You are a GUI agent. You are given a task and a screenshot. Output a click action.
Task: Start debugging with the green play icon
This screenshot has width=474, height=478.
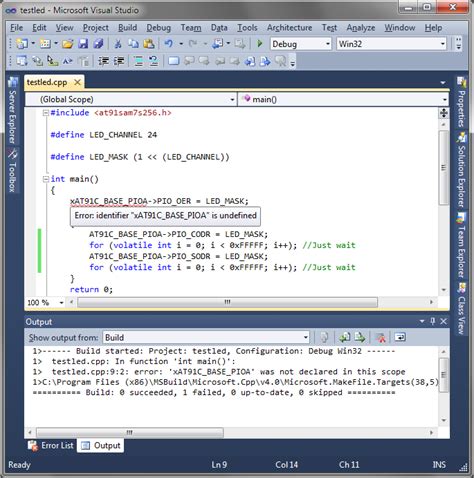point(260,44)
